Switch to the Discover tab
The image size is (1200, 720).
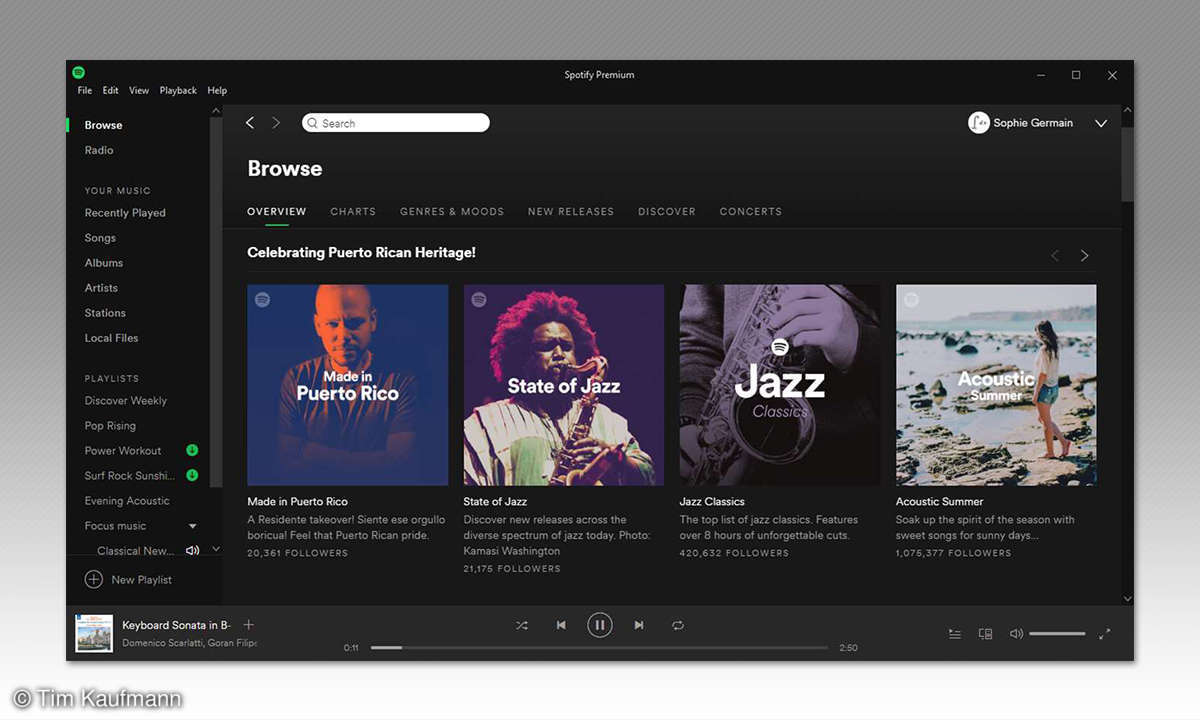pyautogui.click(x=667, y=212)
